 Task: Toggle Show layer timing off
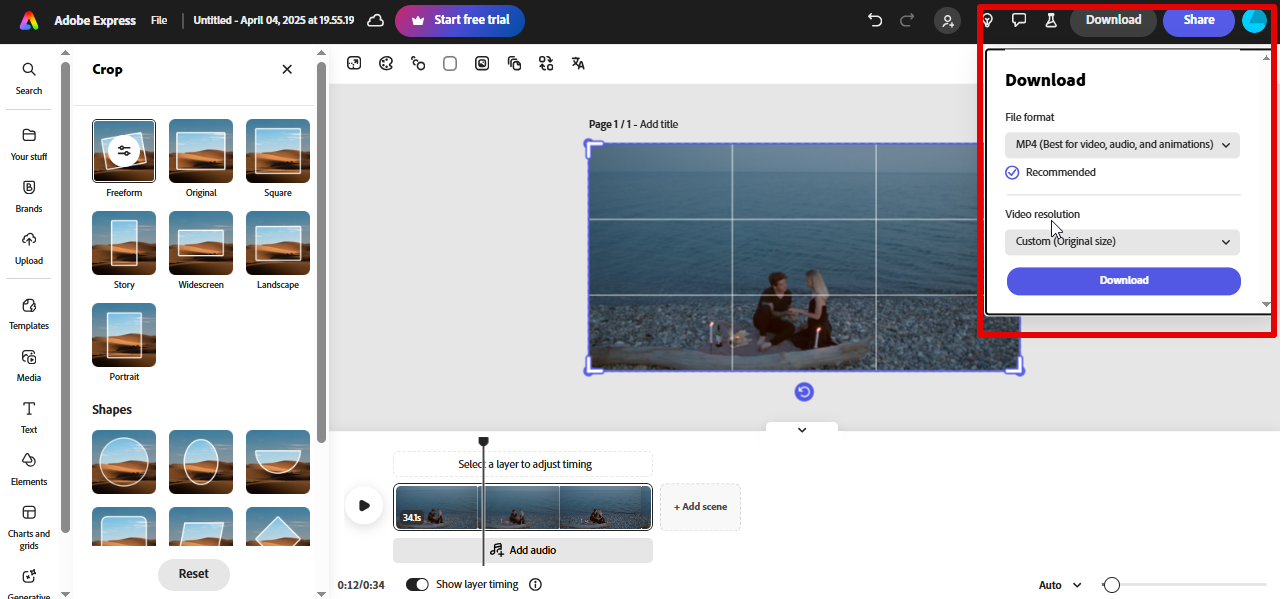417,584
